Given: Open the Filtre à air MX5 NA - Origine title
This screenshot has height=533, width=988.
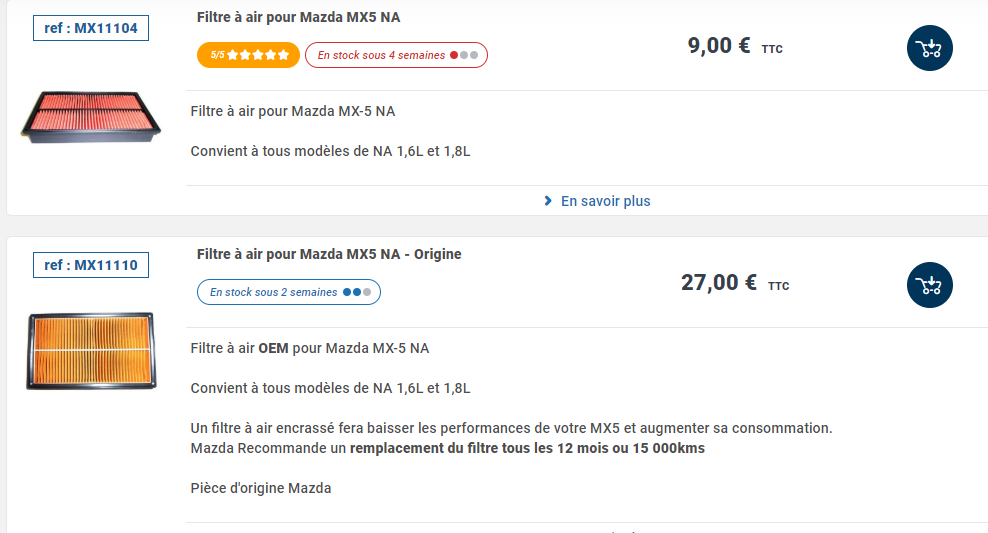Looking at the screenshot, I should tap(329, 254).
